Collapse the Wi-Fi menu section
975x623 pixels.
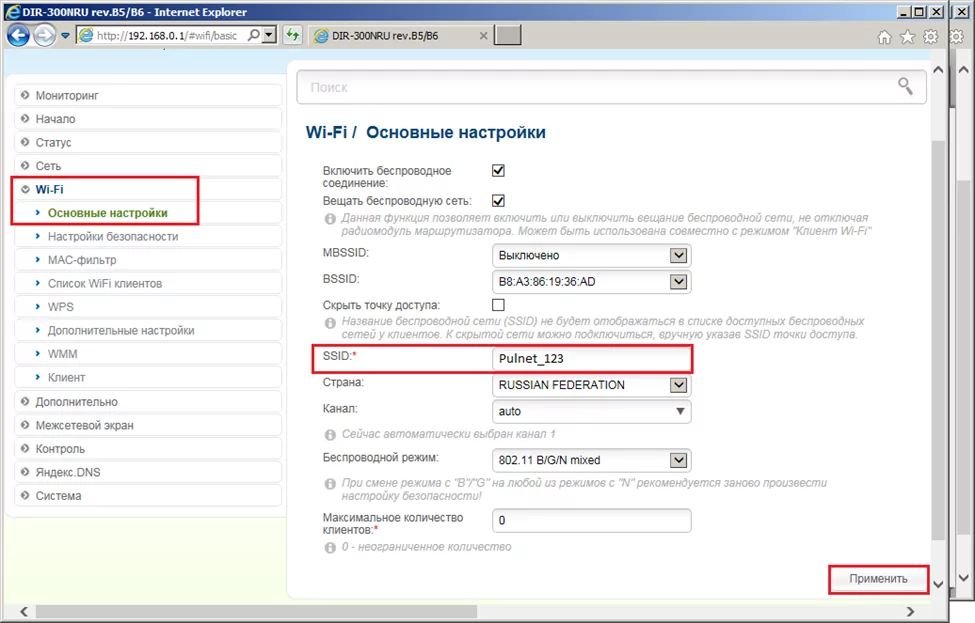148,190
